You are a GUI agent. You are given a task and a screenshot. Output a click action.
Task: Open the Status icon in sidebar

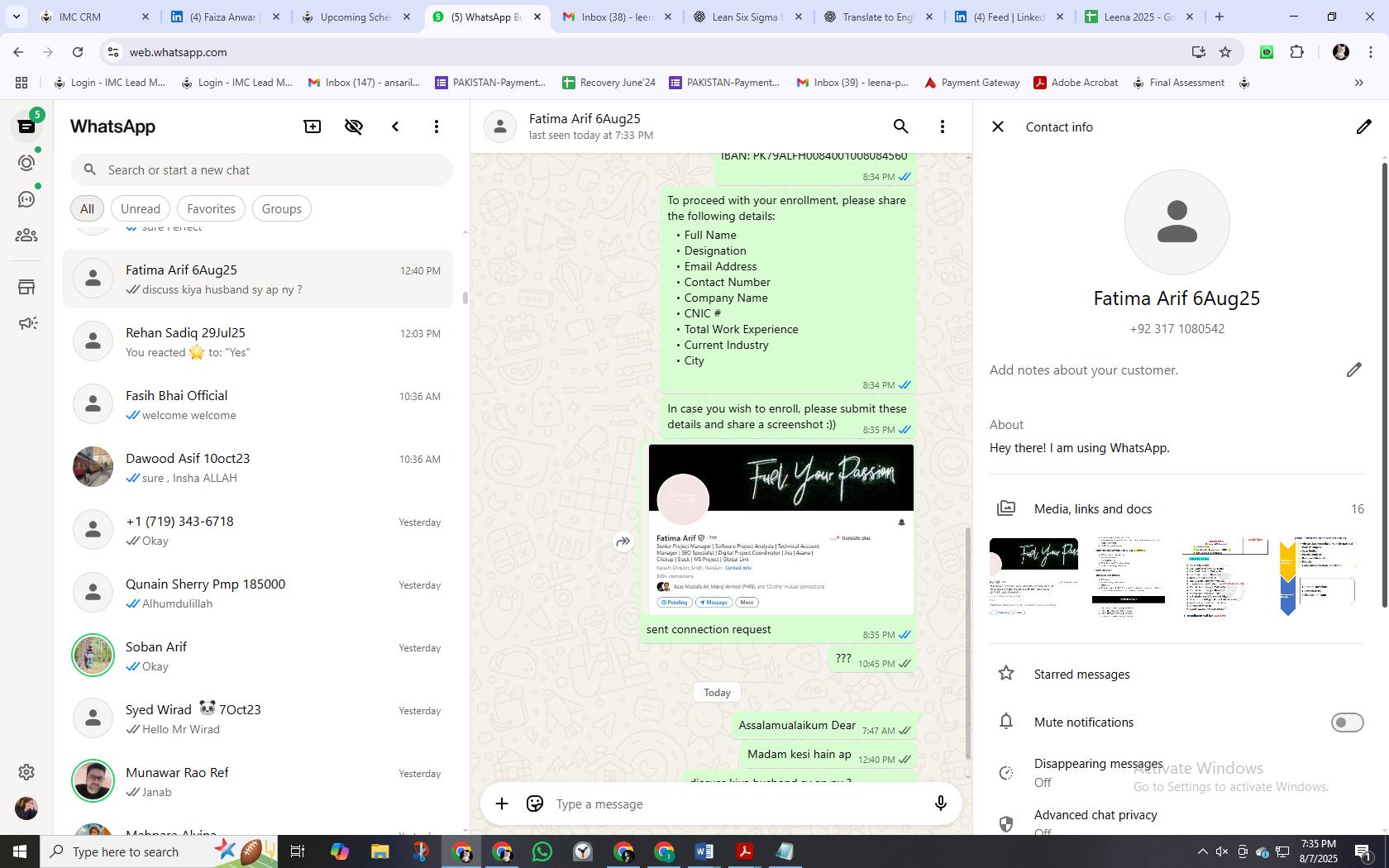click(26, 163)
